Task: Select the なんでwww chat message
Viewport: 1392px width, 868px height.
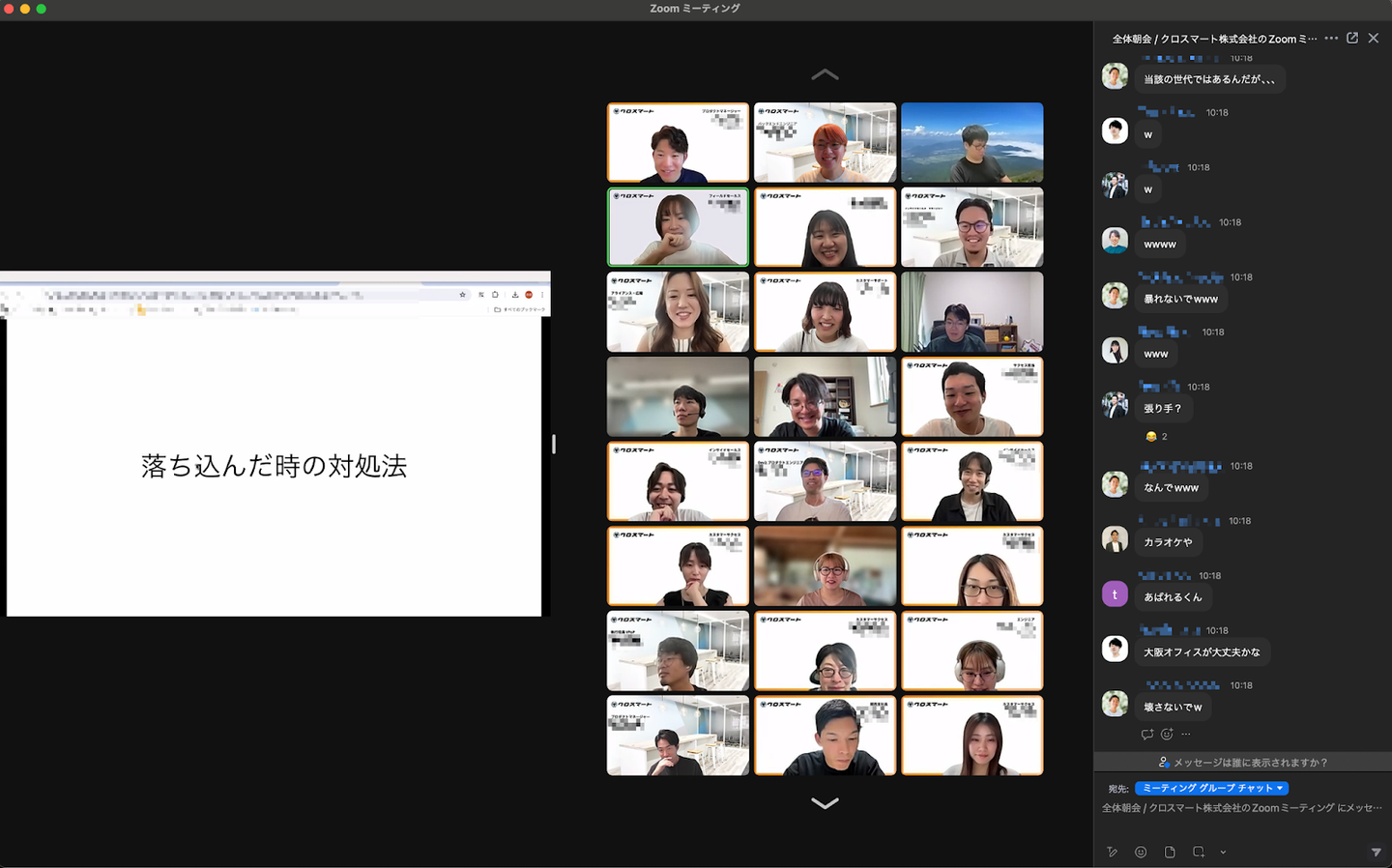Action: coord(1172,488)
